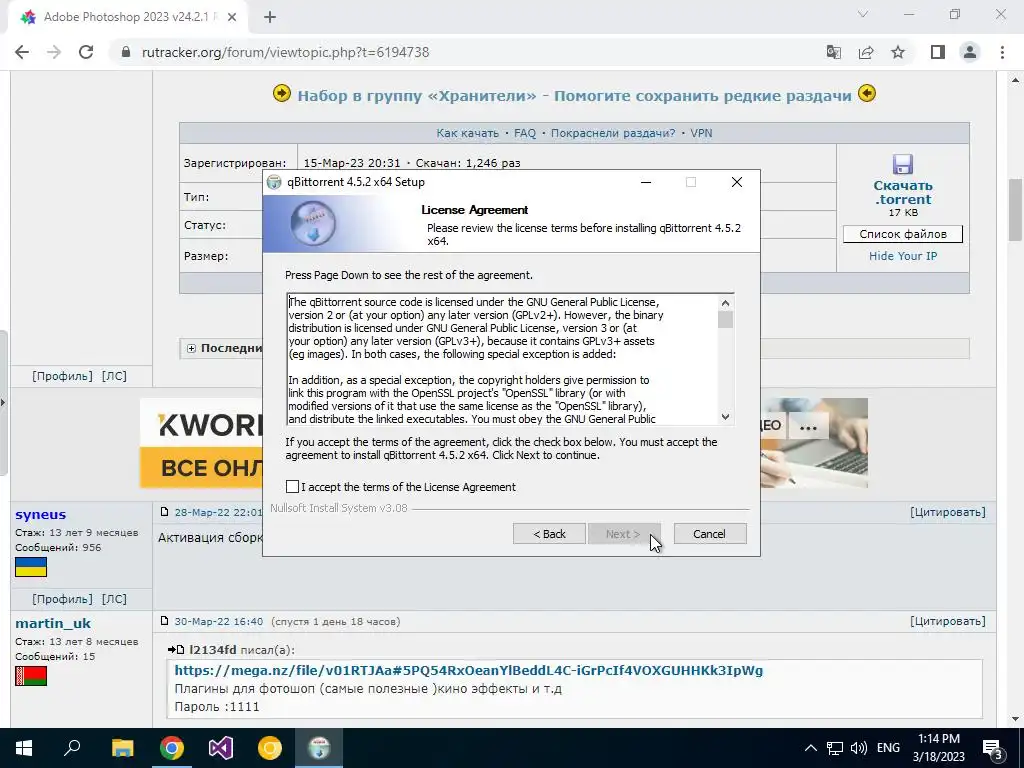This screenshot has width=1024, height=768.
Task: Open volume tray icon
Action: point(859,748)
